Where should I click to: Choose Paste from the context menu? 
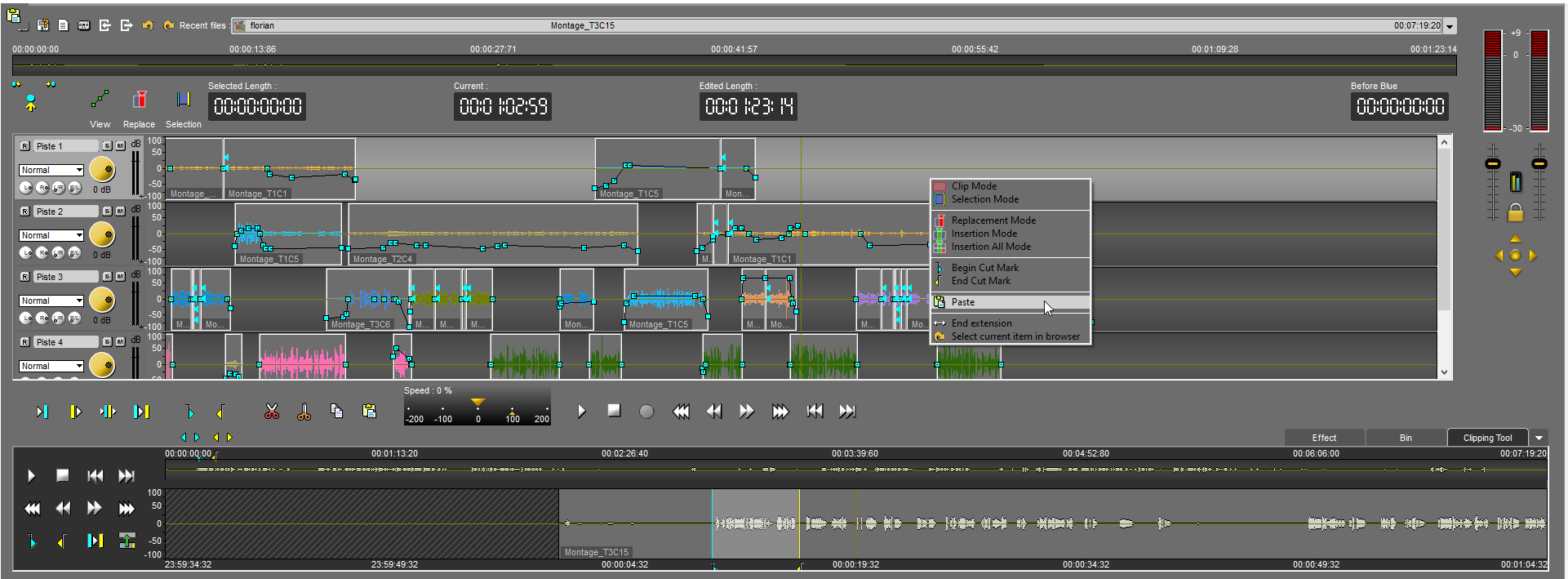point(963,302)
